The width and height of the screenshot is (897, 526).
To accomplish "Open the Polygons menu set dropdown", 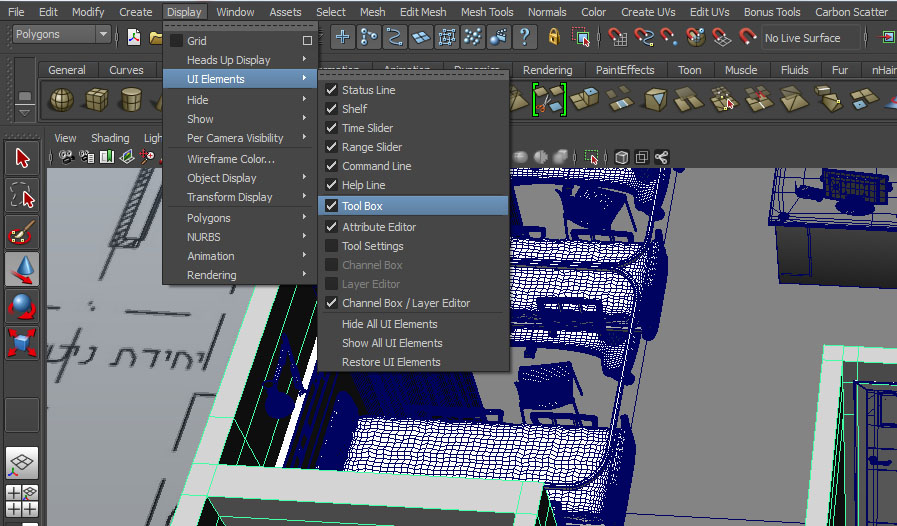I will point(62,35).
